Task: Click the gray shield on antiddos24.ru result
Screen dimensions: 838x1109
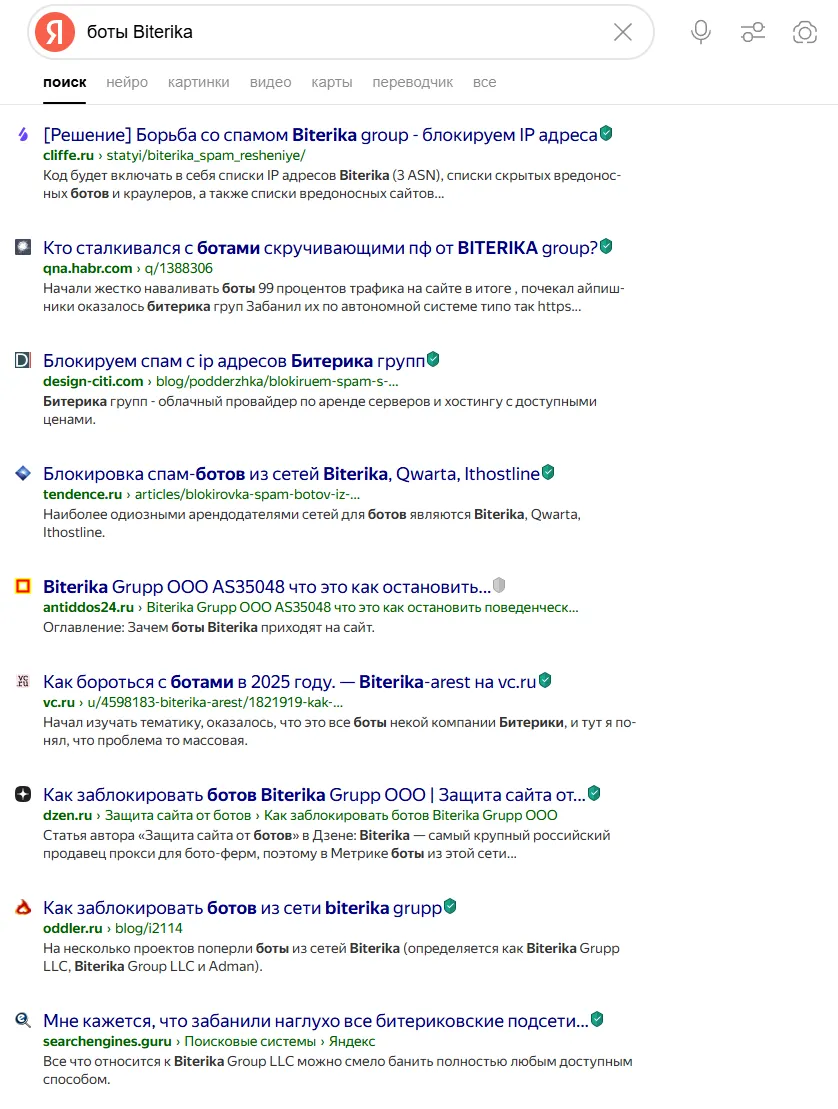Action: pyautogui.click(x=500, y=585)
